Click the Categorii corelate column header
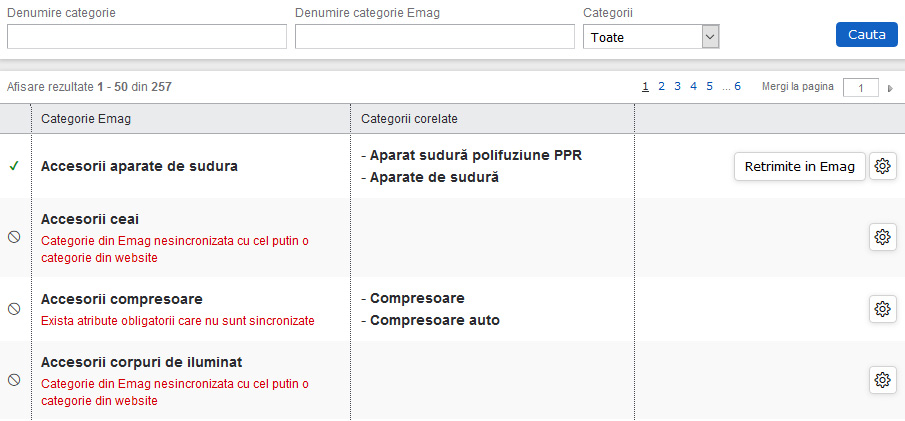 (x=409, y=119)
